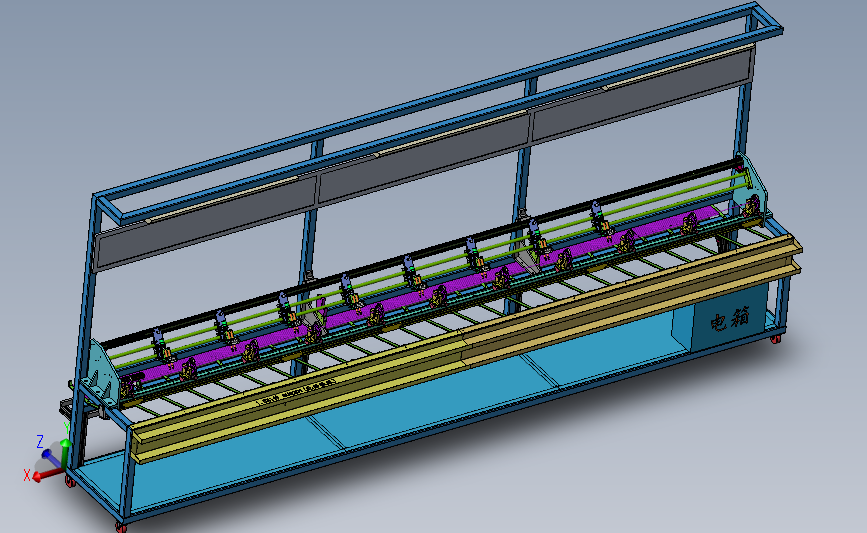Image resolution: width=867 pixels, height=533 pixels.
Task: Pick the red caster wheel near the electrical box
Action: click(775, 338)
